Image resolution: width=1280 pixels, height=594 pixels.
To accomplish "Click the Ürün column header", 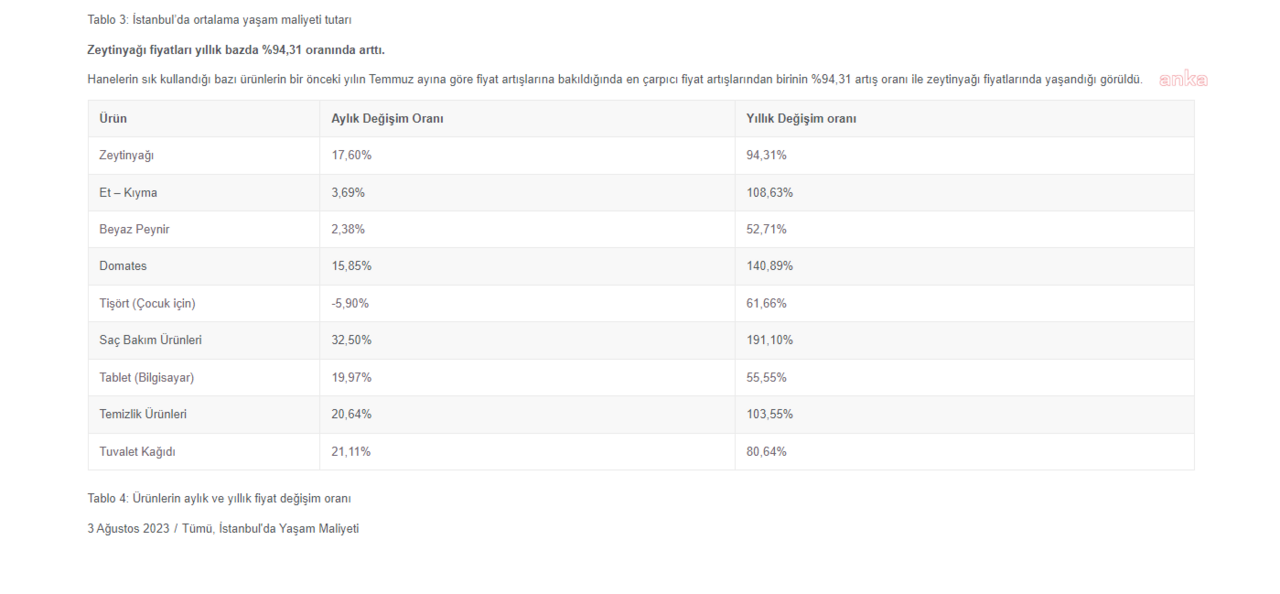I will coord(113,119).
